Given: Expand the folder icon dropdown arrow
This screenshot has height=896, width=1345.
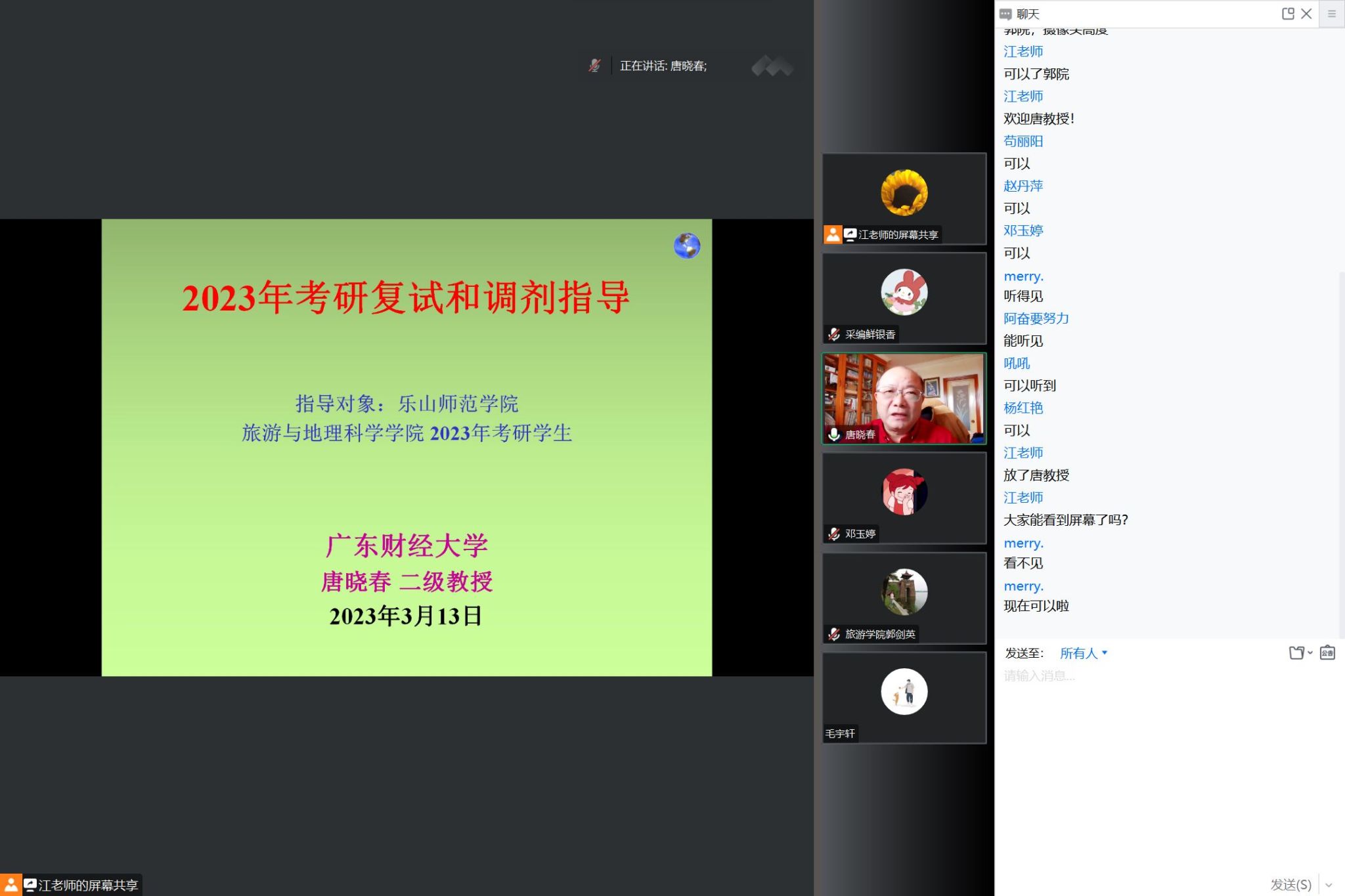Looking at the screenshot, I should [x=1310, y=652].
